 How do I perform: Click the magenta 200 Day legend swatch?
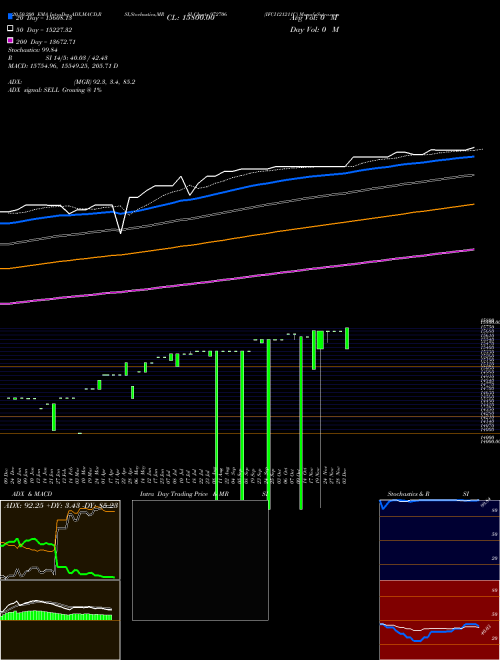tap(10, 40)
